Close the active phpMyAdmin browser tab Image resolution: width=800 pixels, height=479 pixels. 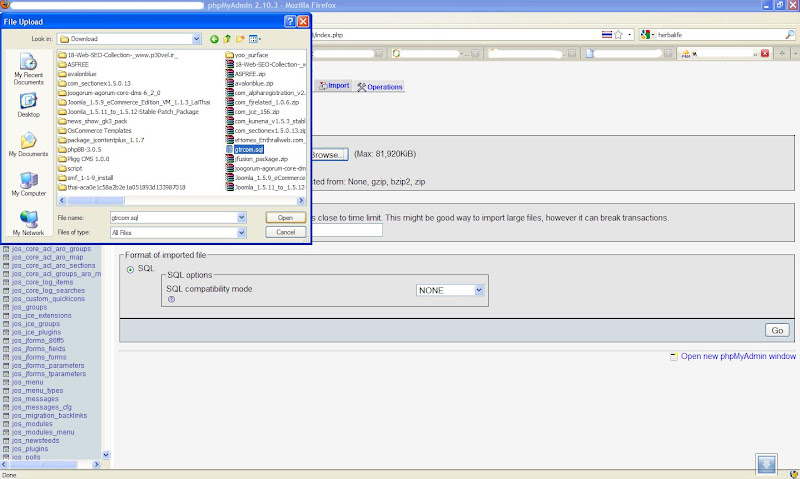tap(765, 53)
